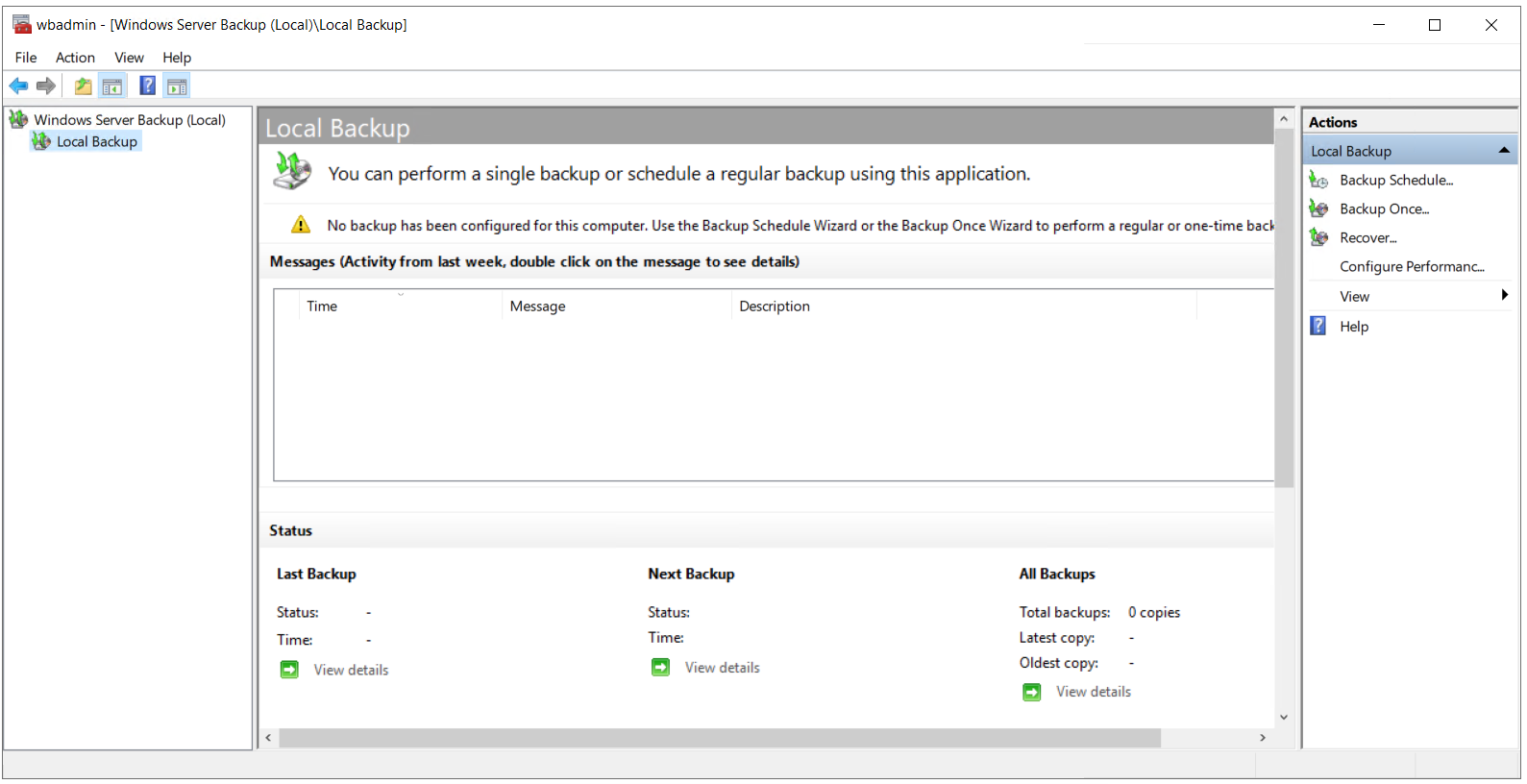This screenshot has width=1527, height=784.
Task: Open View details under Last Backup
Action: point(351,671)
